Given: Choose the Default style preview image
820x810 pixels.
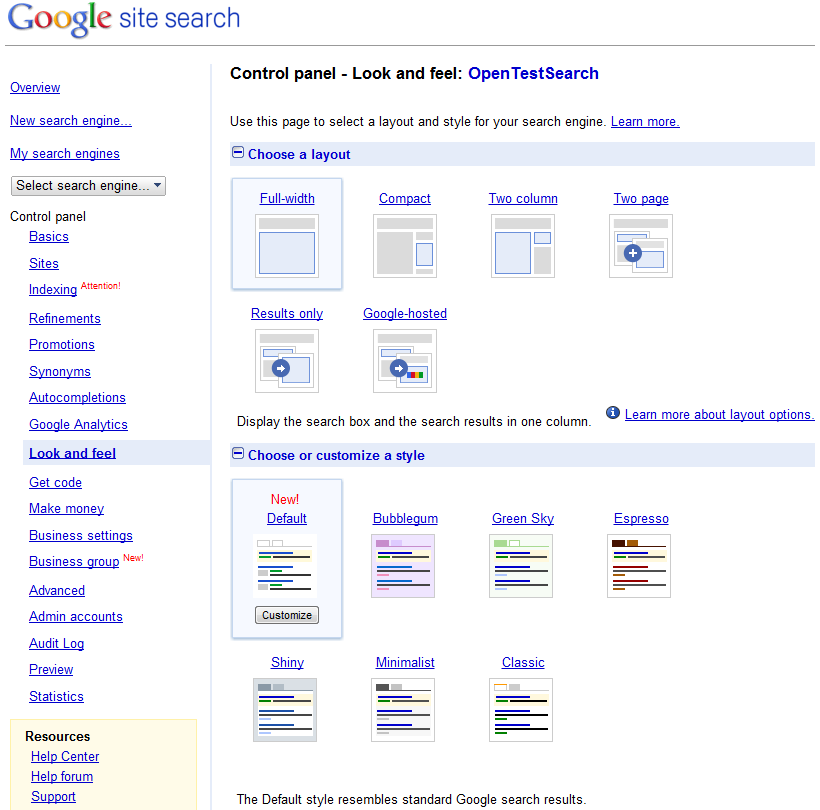Looking at the screenshot, I should point(285,566).
